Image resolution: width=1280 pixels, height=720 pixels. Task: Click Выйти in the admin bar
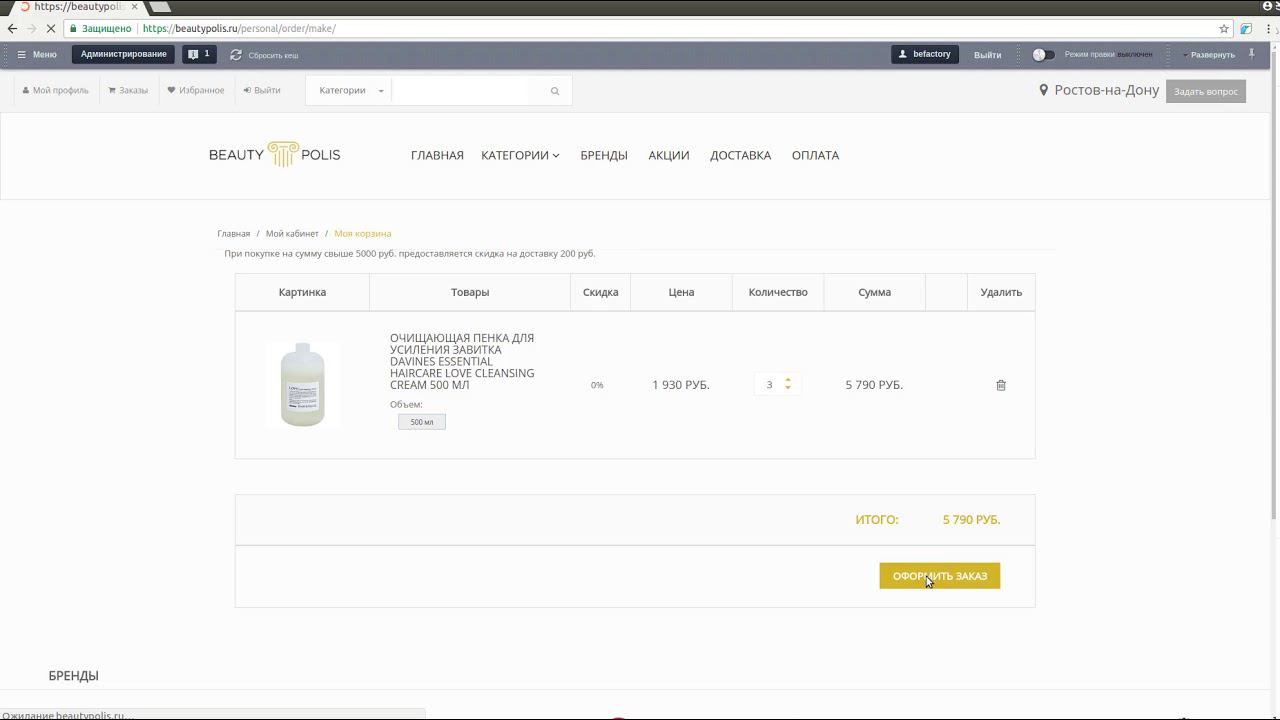988,55
